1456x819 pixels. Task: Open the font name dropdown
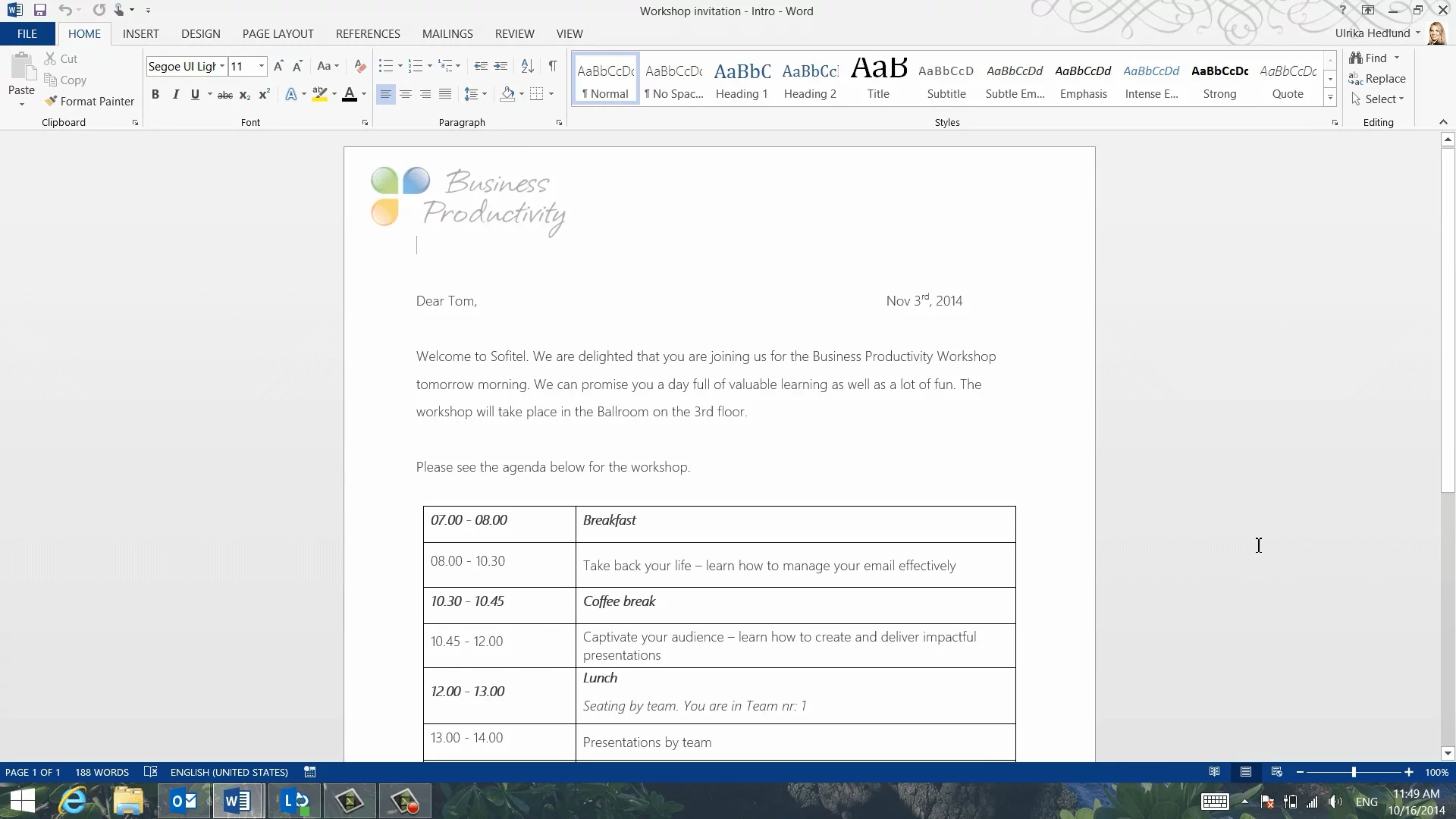tap(222, 67)
